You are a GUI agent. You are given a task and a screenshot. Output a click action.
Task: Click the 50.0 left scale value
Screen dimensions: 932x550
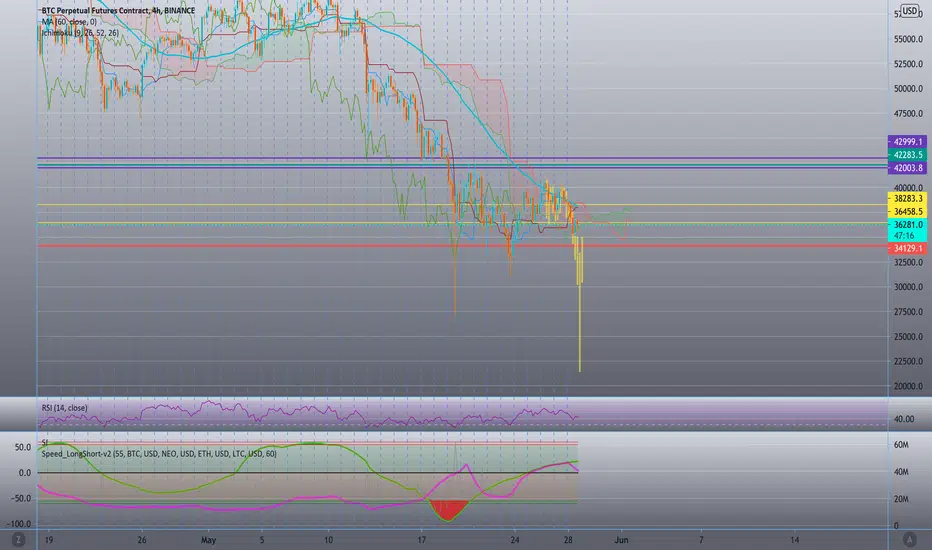23,447
